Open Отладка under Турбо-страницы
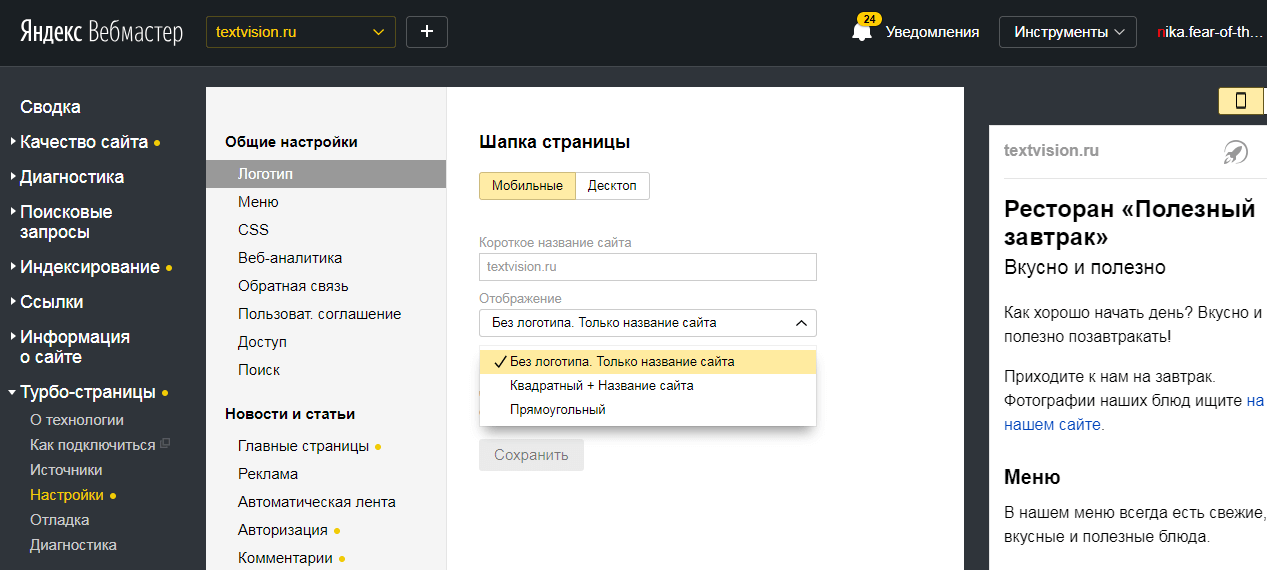 pyautogui.click(x=59, y=520)
